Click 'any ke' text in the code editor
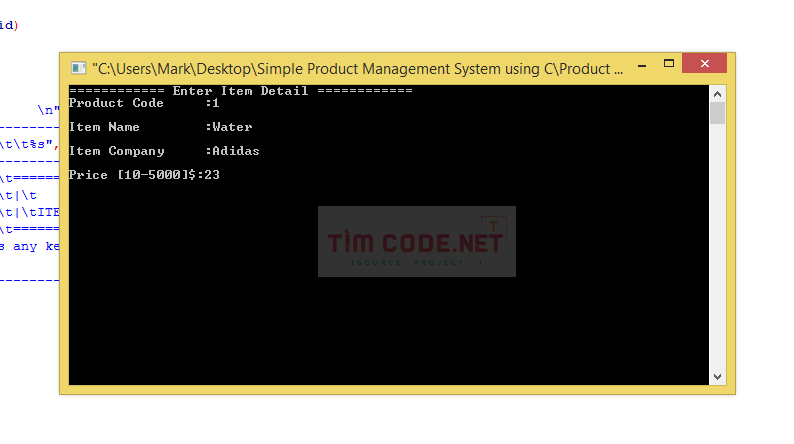 36,247
